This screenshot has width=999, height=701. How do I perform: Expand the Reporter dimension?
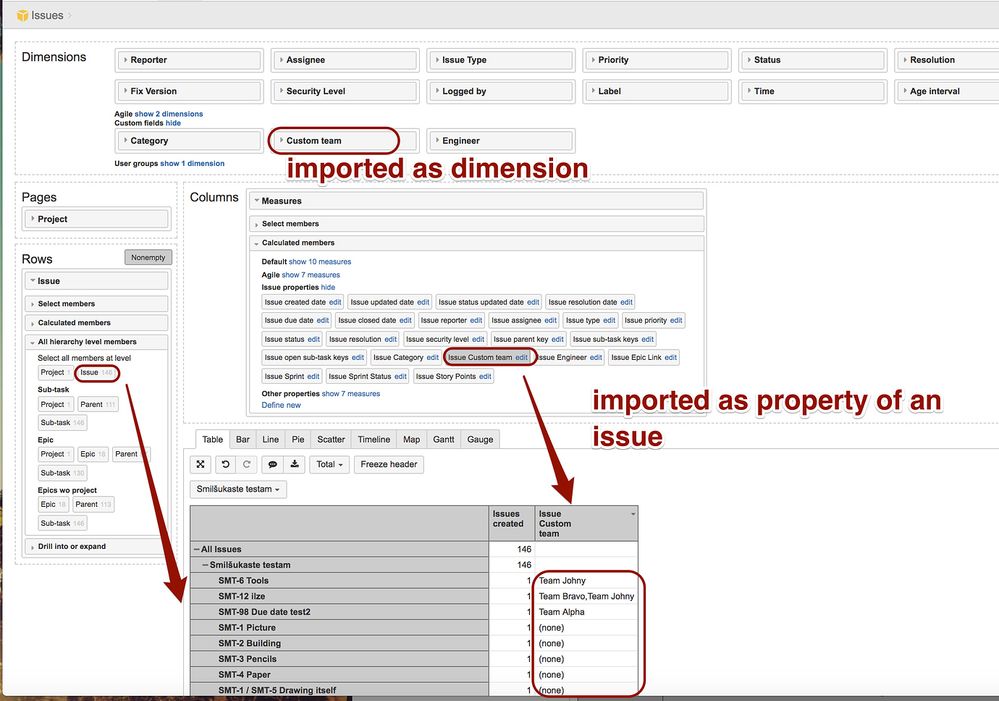pyautogui.click(x=189, y=60)
